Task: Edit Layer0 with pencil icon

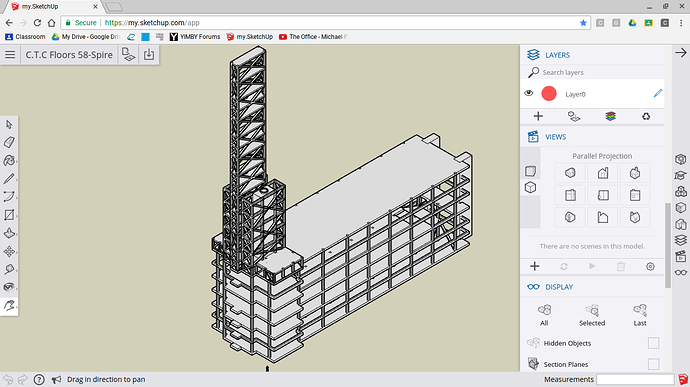Action: click(657, 93)
